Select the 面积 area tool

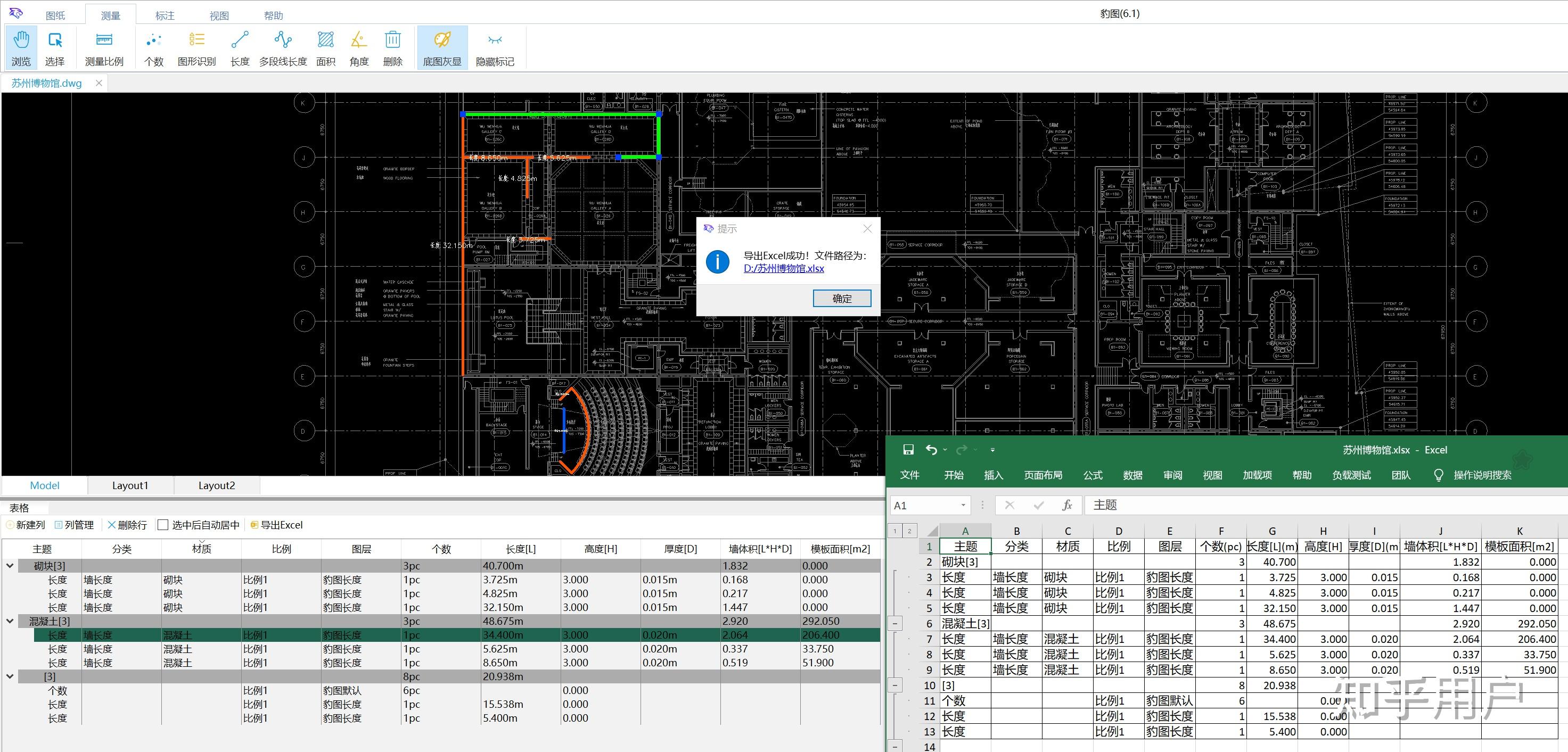pos(326,47)
